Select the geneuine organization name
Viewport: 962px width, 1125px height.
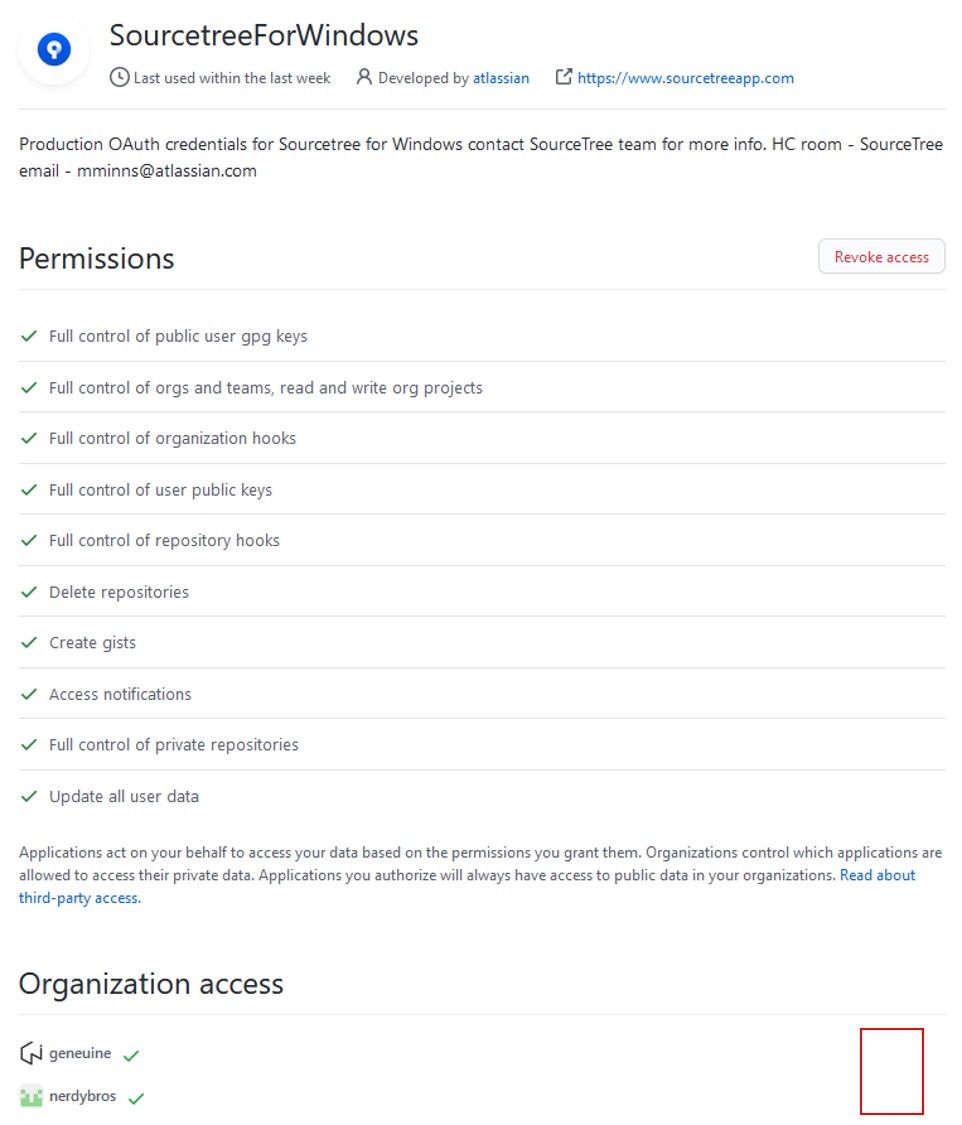80,1054
